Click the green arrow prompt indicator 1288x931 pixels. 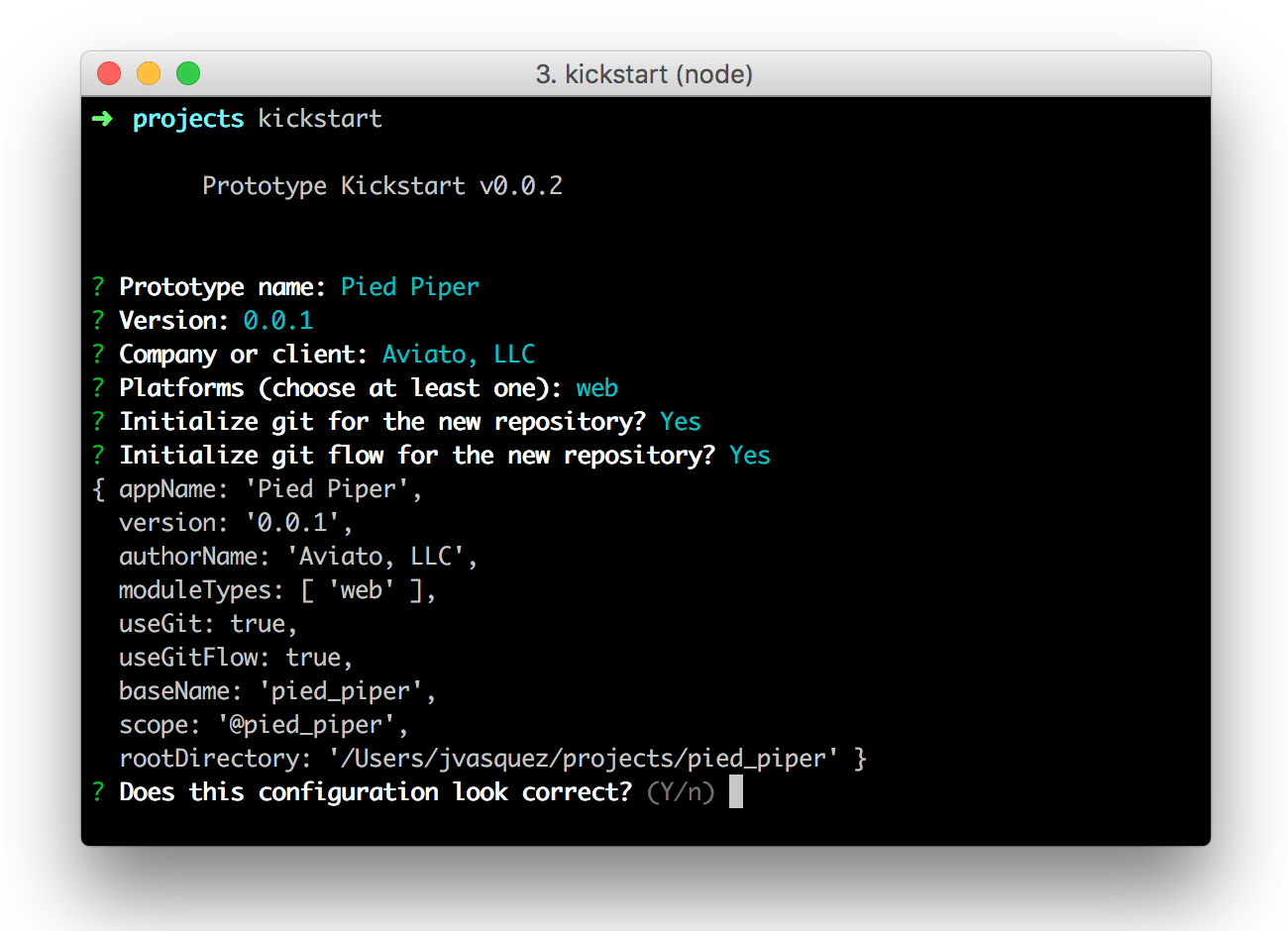(102, 118)
